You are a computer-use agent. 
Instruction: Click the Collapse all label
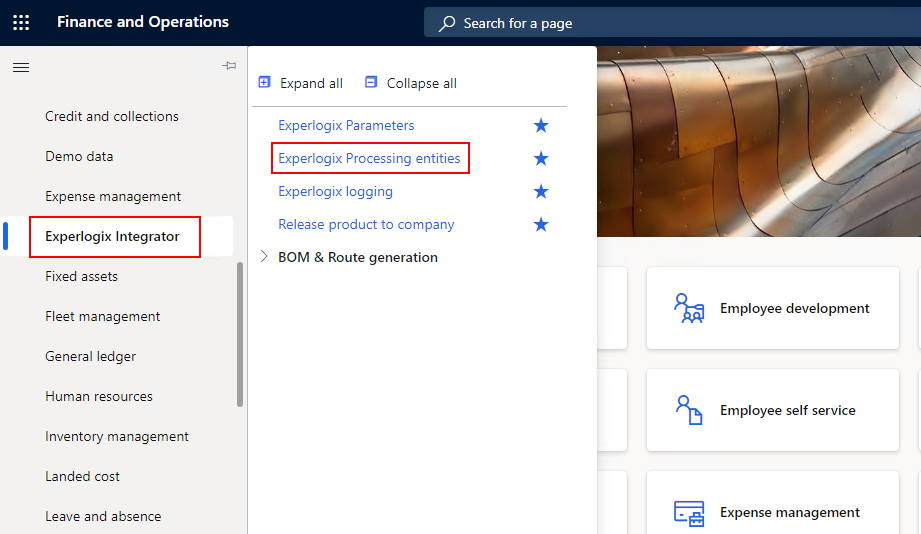(x=422, y=83)
